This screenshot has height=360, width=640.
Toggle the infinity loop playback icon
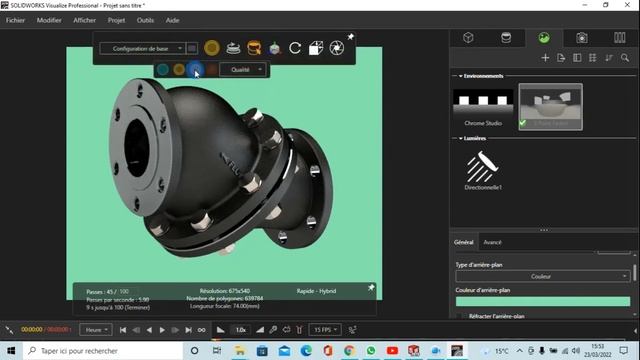202,330
